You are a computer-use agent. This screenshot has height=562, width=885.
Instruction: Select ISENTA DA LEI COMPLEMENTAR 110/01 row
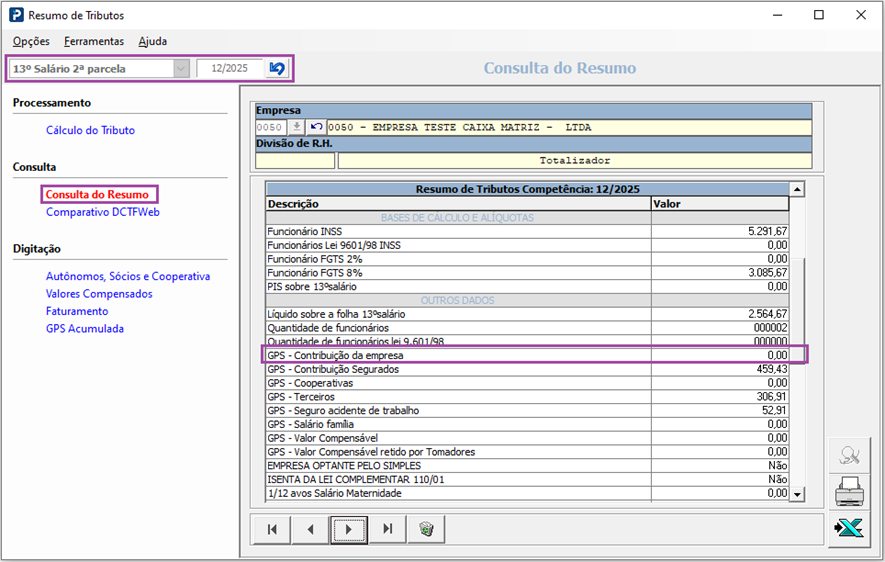point(527,480)
